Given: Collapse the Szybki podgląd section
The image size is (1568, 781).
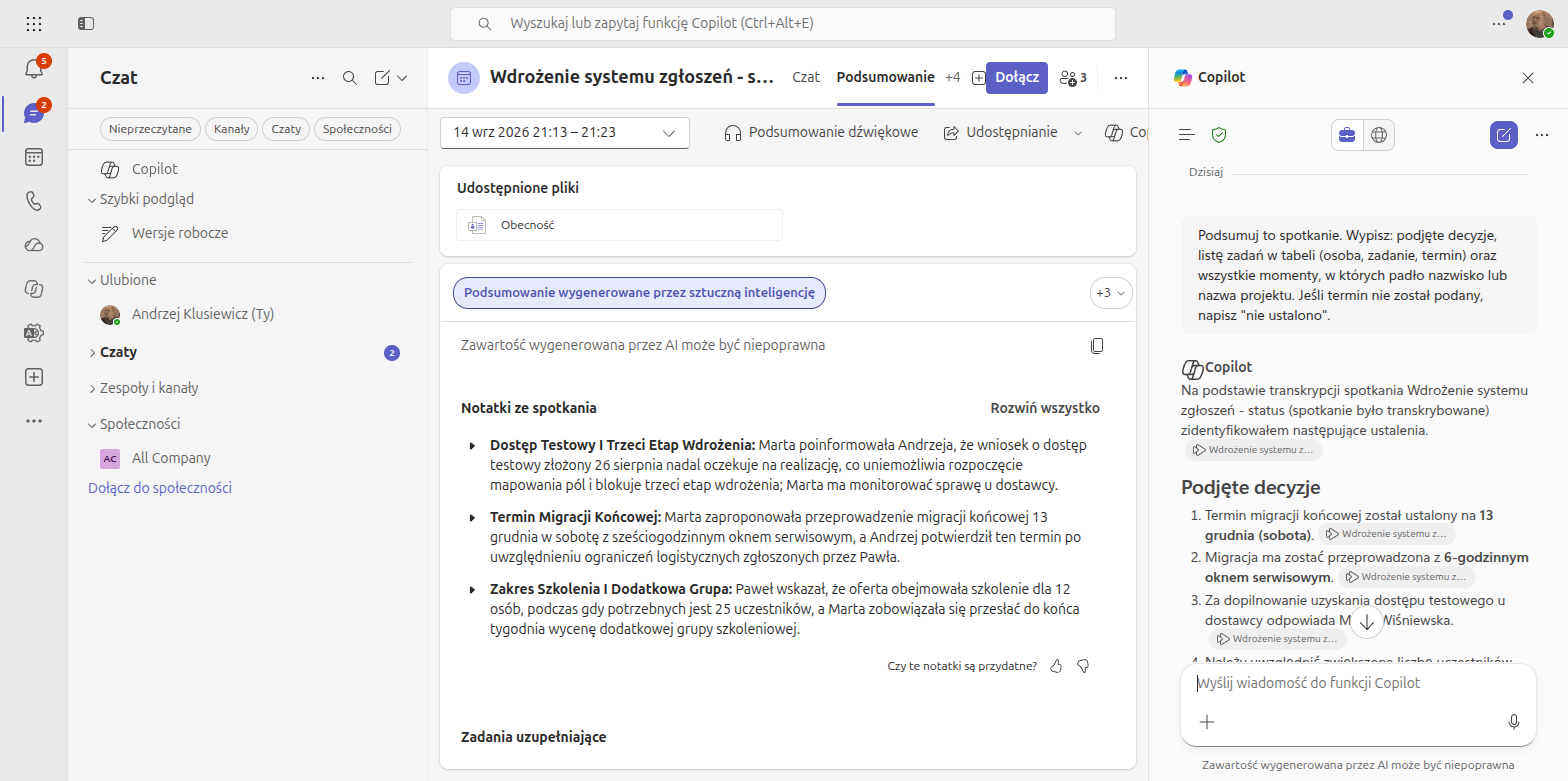Looking at the screenshot, I should coord(92,199).
